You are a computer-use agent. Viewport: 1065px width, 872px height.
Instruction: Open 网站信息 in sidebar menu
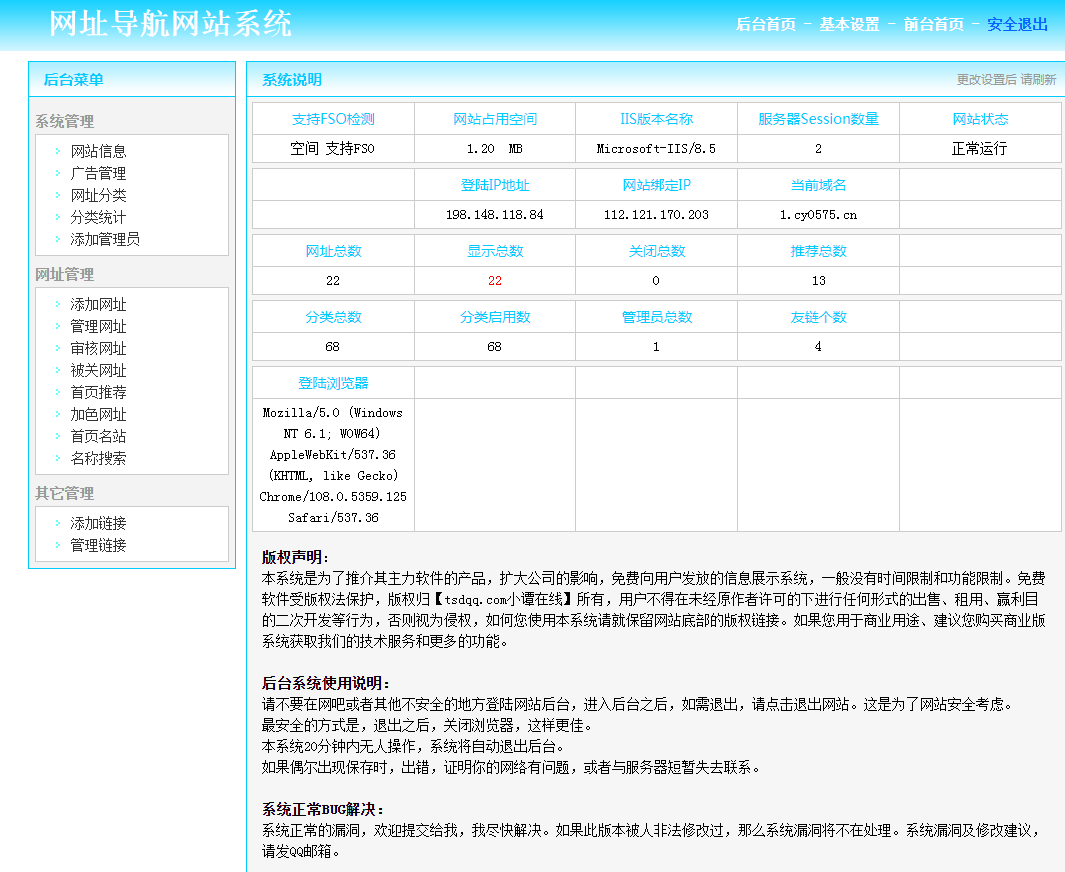(98, 151)
